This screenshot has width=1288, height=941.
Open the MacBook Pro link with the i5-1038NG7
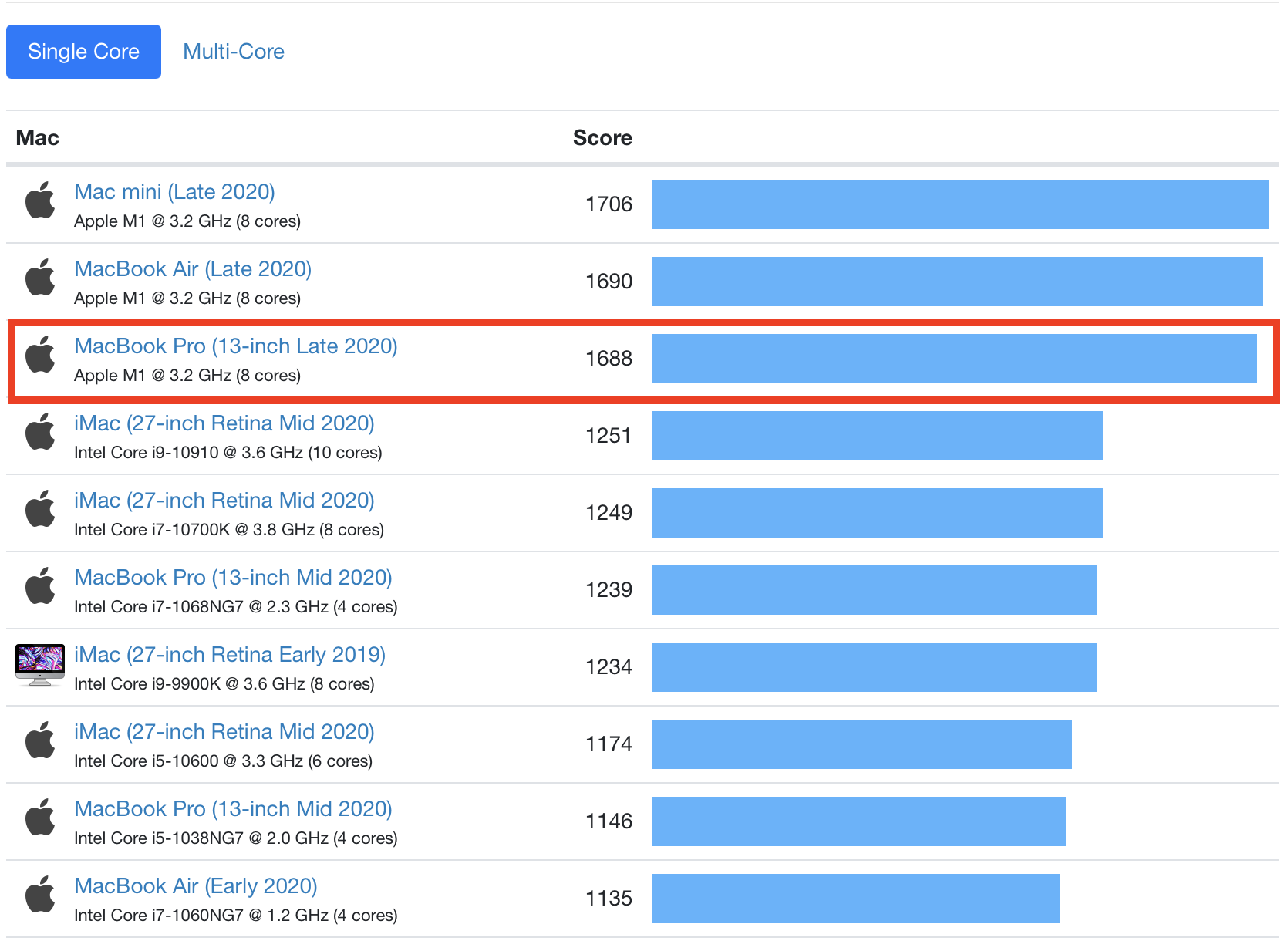click(233, 809)
